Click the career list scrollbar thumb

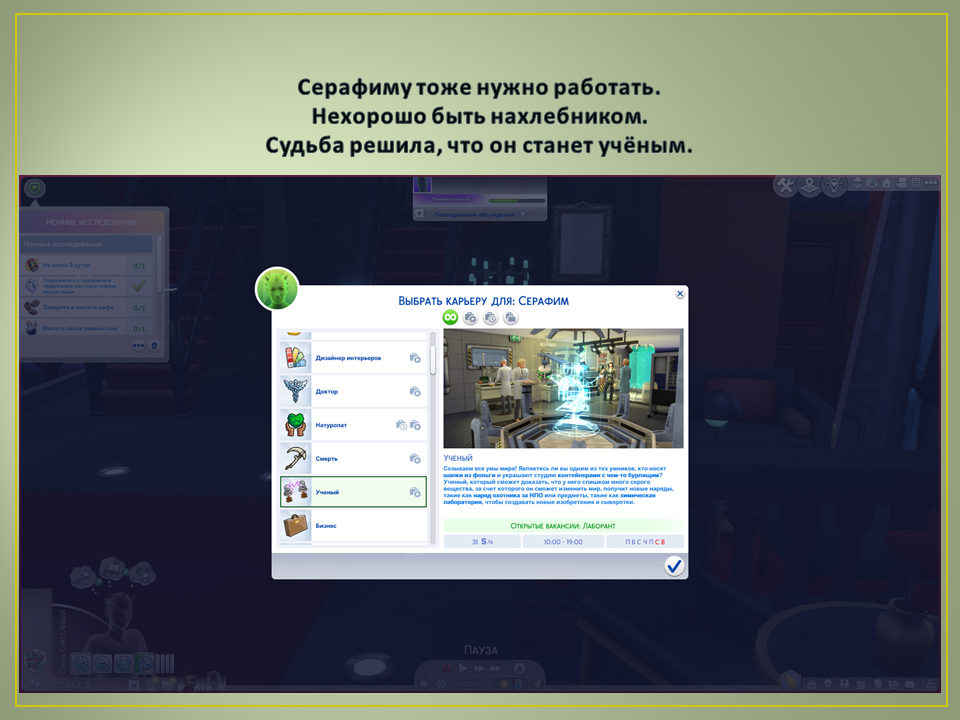click(433, 360)
